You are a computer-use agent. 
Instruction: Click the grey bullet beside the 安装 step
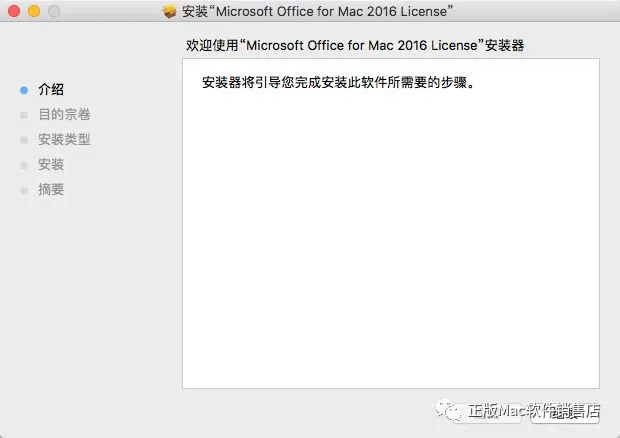[24, 165]
